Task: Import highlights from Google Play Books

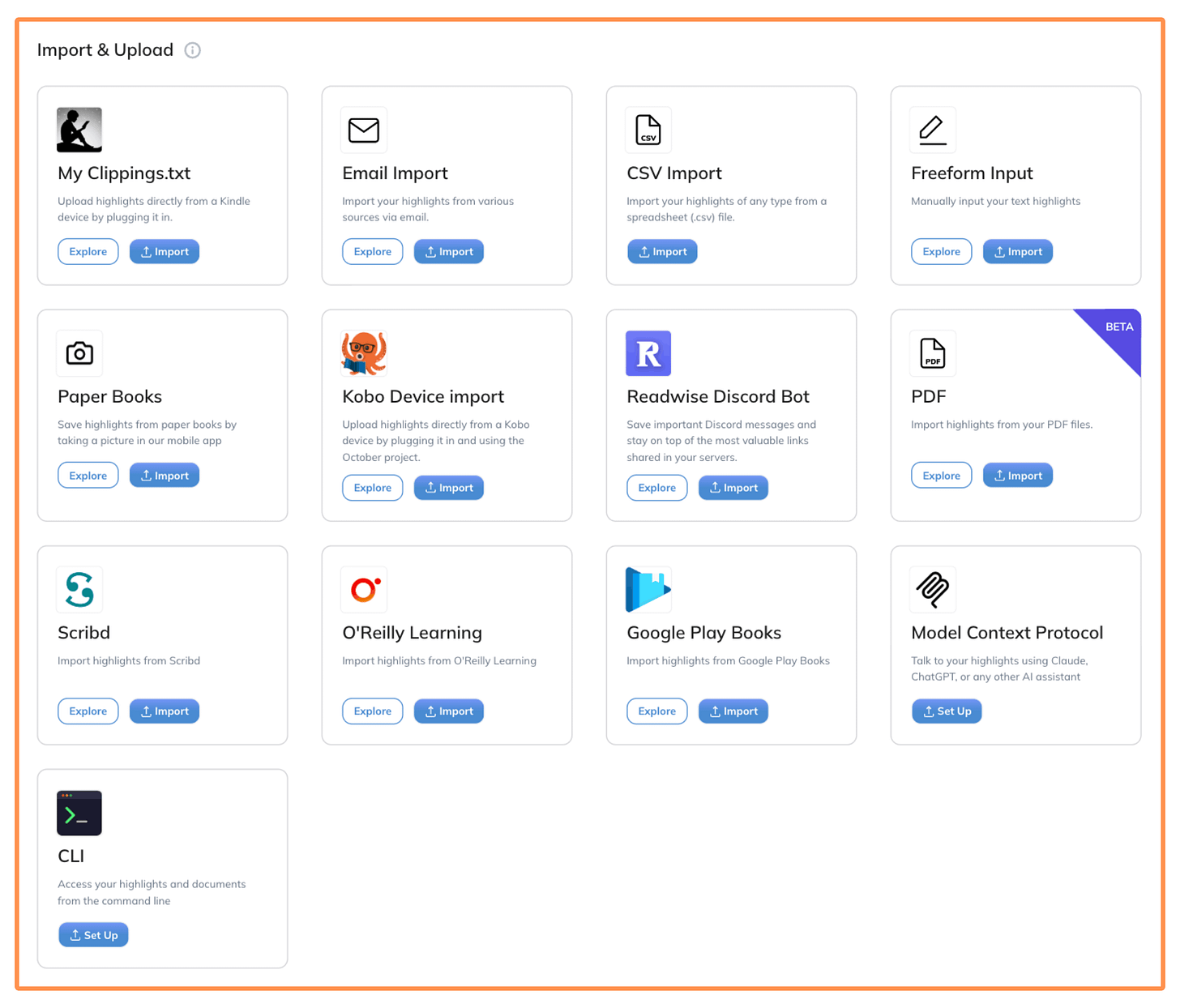Action: (733, 711)
